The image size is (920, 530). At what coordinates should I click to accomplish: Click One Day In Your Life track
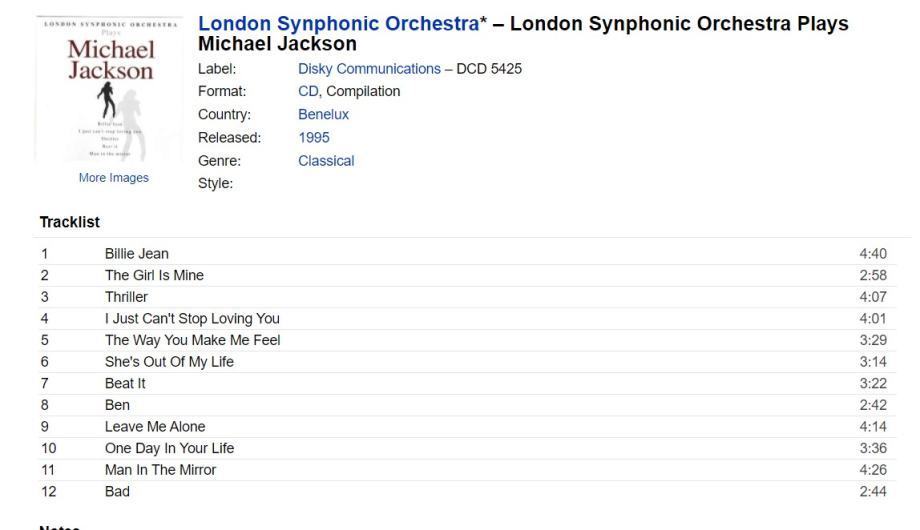pos(169,448)
